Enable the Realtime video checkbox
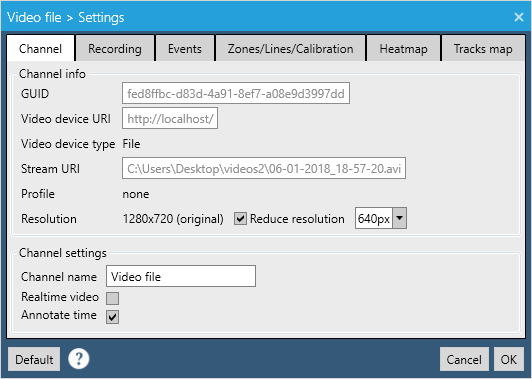 coord(112,298)
